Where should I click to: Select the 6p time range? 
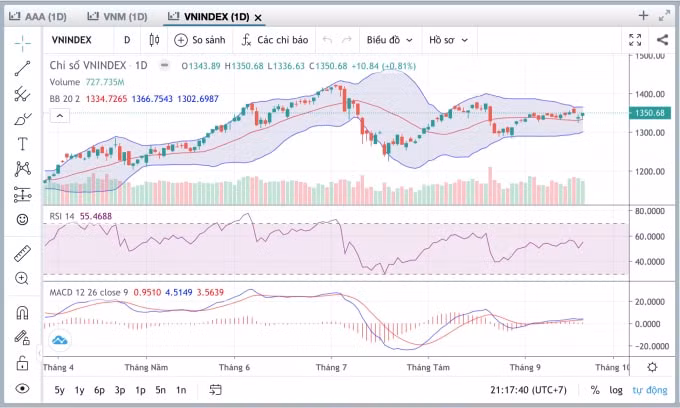(x=99, y=390)
